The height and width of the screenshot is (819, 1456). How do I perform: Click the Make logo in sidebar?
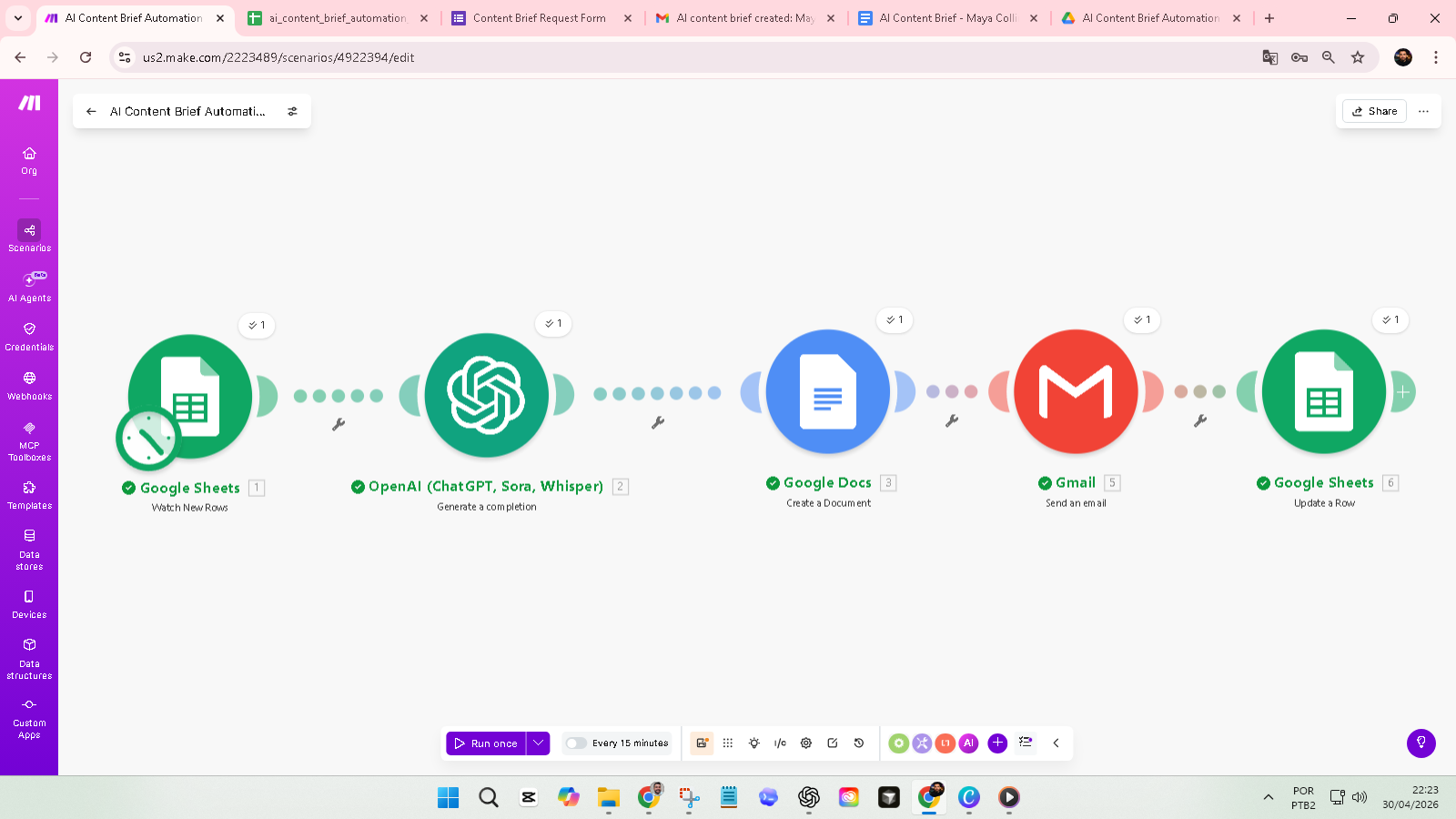coord(29,103)
